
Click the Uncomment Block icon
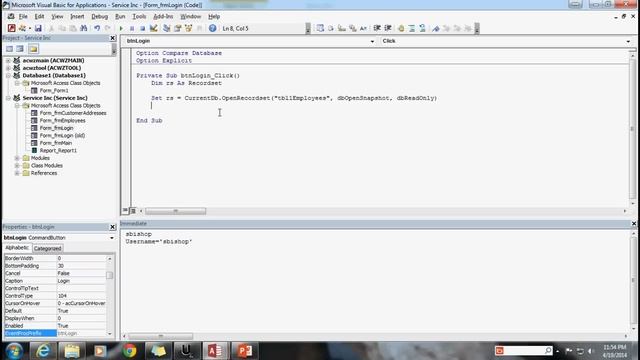tap(422, 28)
